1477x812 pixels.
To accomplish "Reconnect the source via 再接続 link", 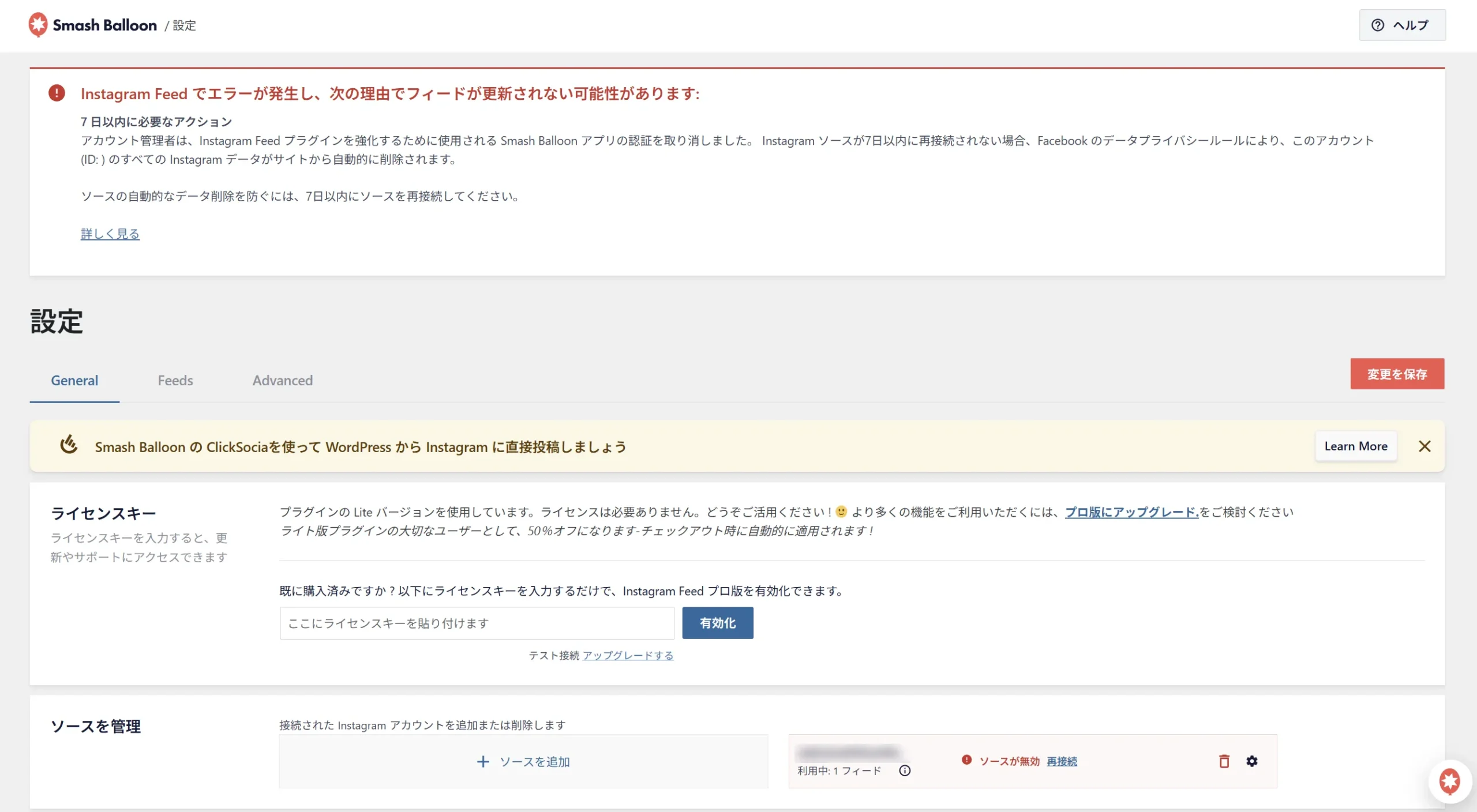I will tap(1062, 761).
